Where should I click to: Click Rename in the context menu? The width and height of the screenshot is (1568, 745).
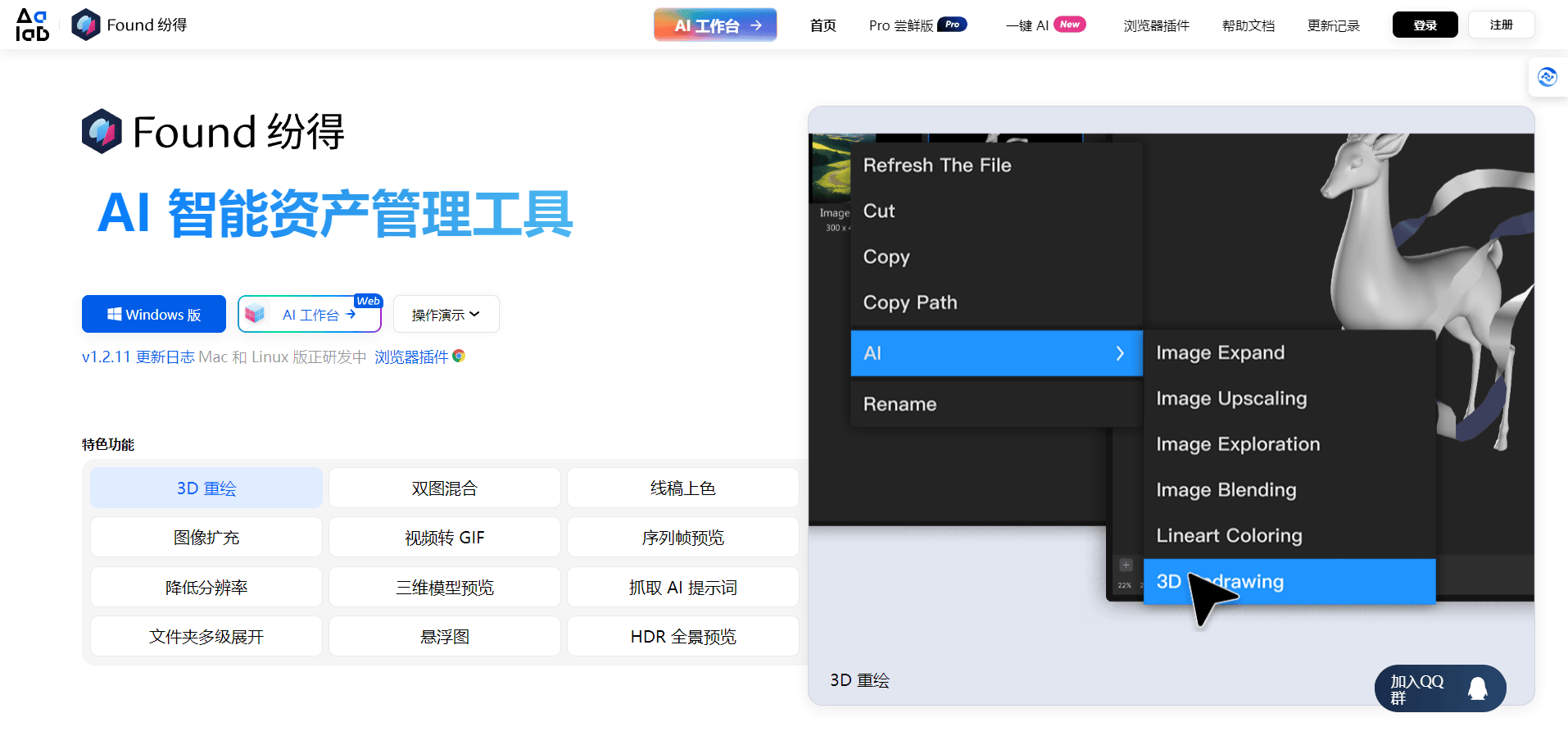coord(900,403)
